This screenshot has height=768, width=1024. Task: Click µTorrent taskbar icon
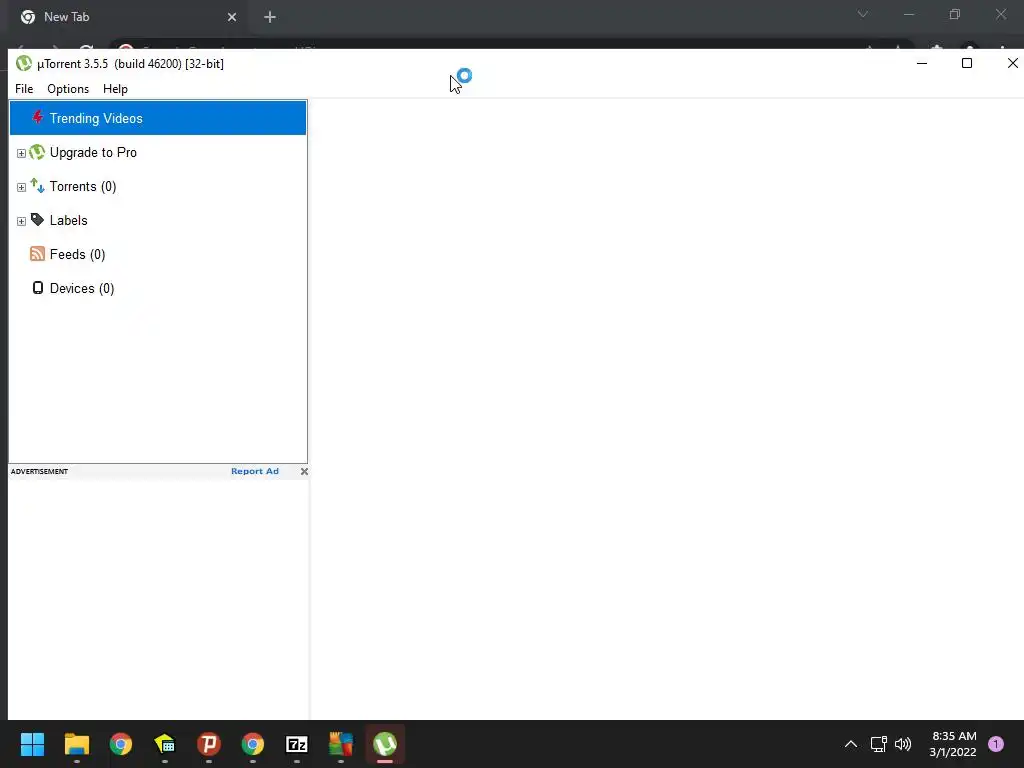pyautogui.click(x=385, y=744)
